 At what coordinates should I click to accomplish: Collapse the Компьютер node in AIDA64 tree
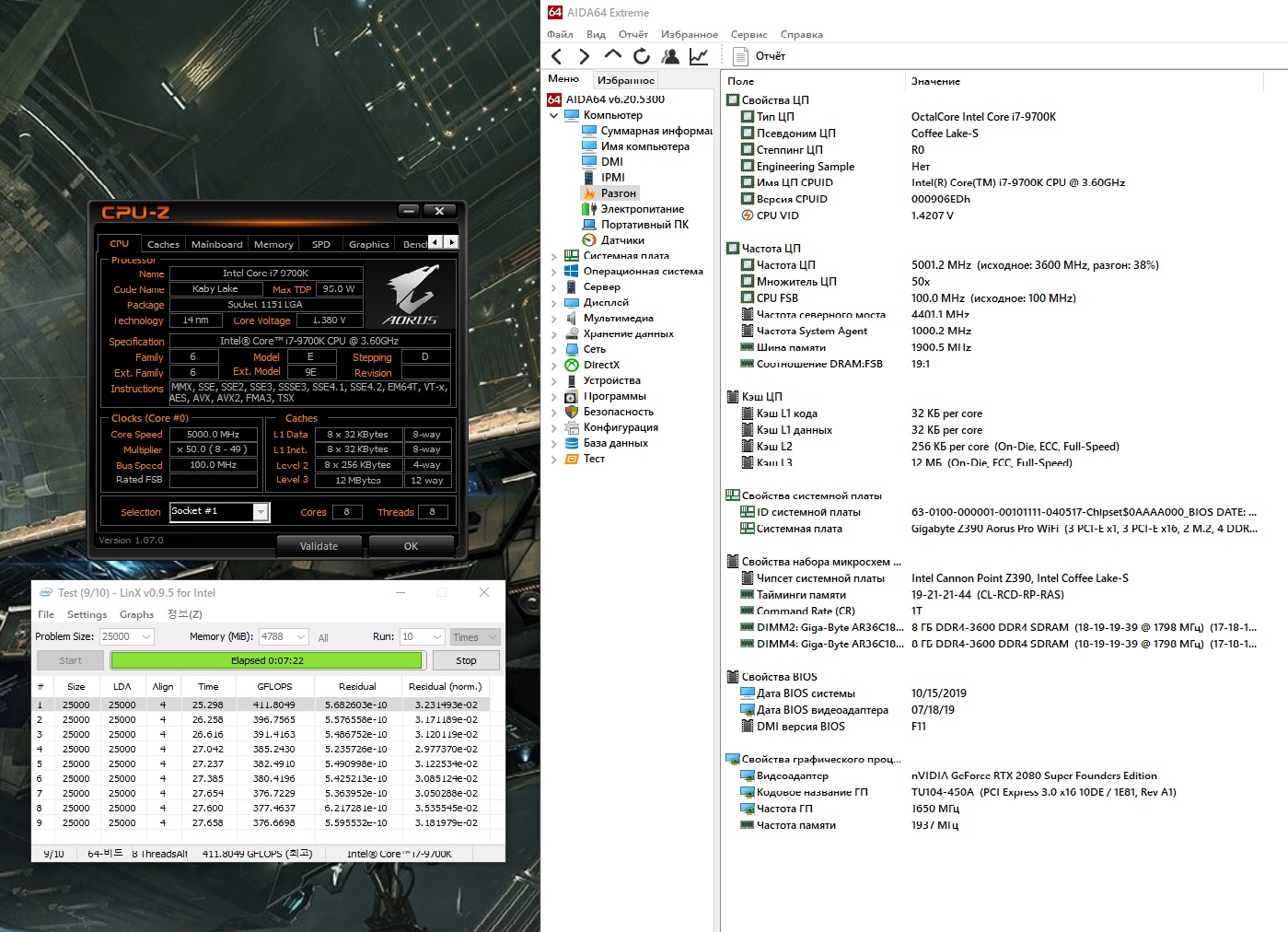pyautogui.click(x=553, y=116)
